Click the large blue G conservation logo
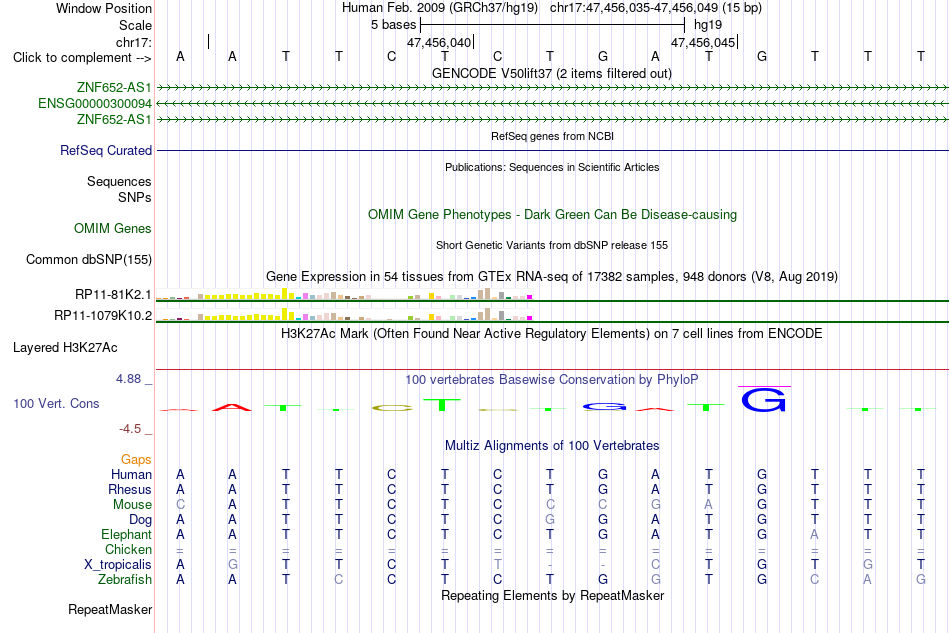This screenshot has height=633, width=950. point(763,400)
